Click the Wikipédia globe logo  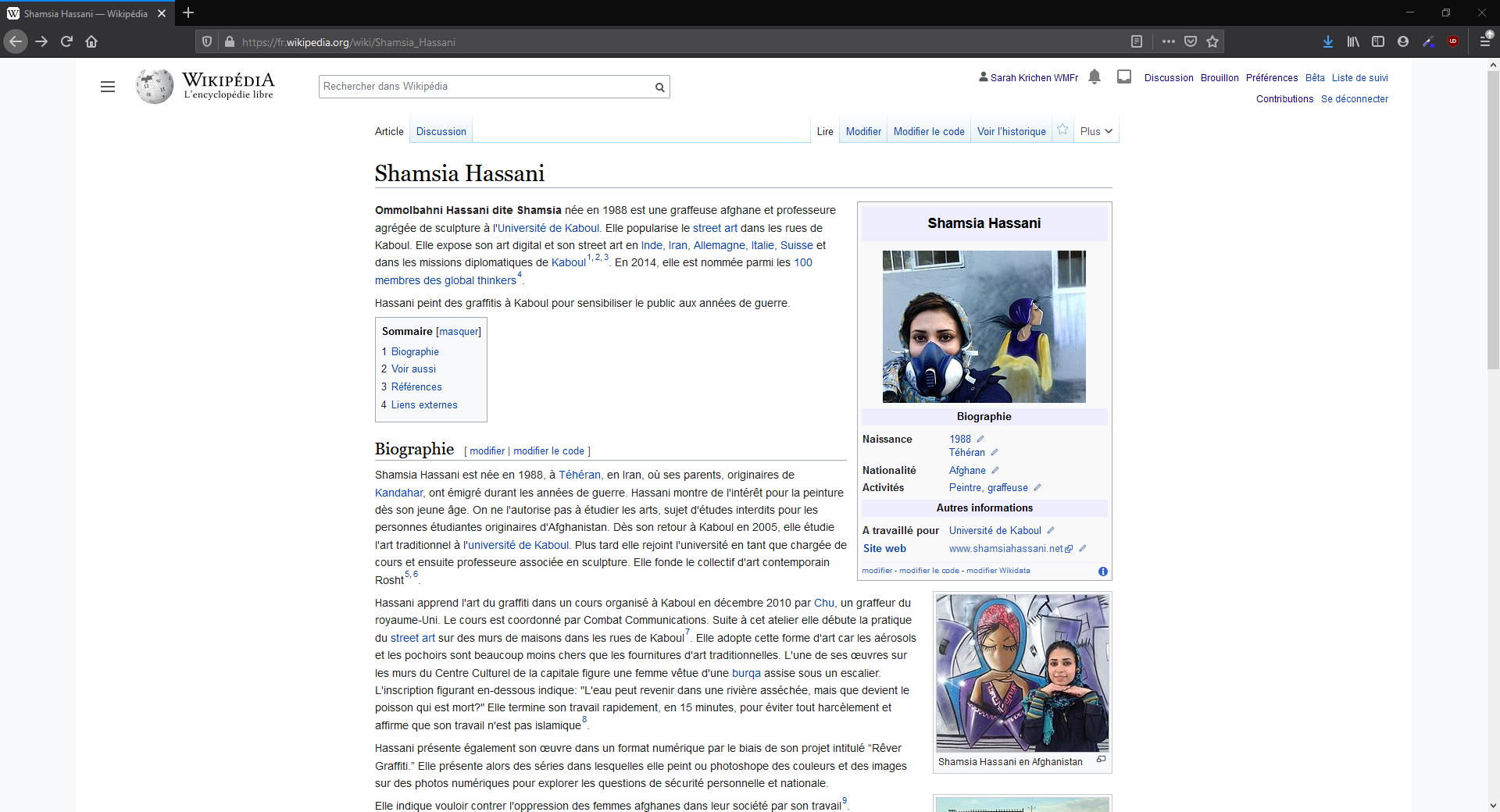154,86
